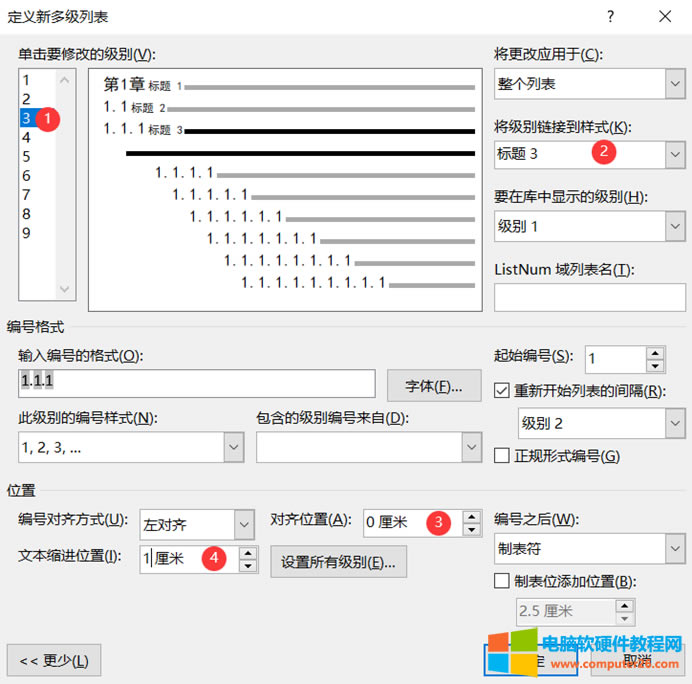Screen dimensions: 692x684
Task: Open the restart-list 级别 2 dropdown
Action: (675, 423)
